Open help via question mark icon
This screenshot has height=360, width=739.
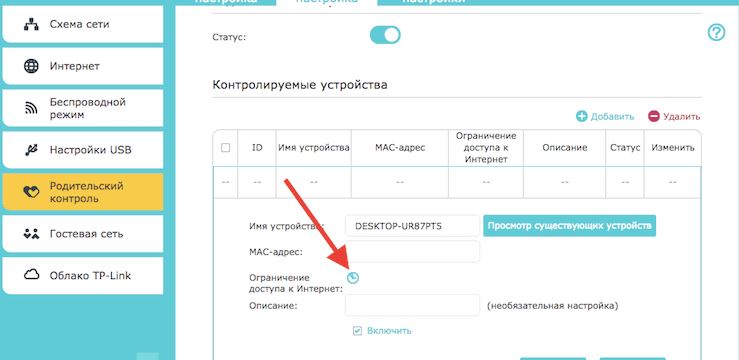coord(716,33)
